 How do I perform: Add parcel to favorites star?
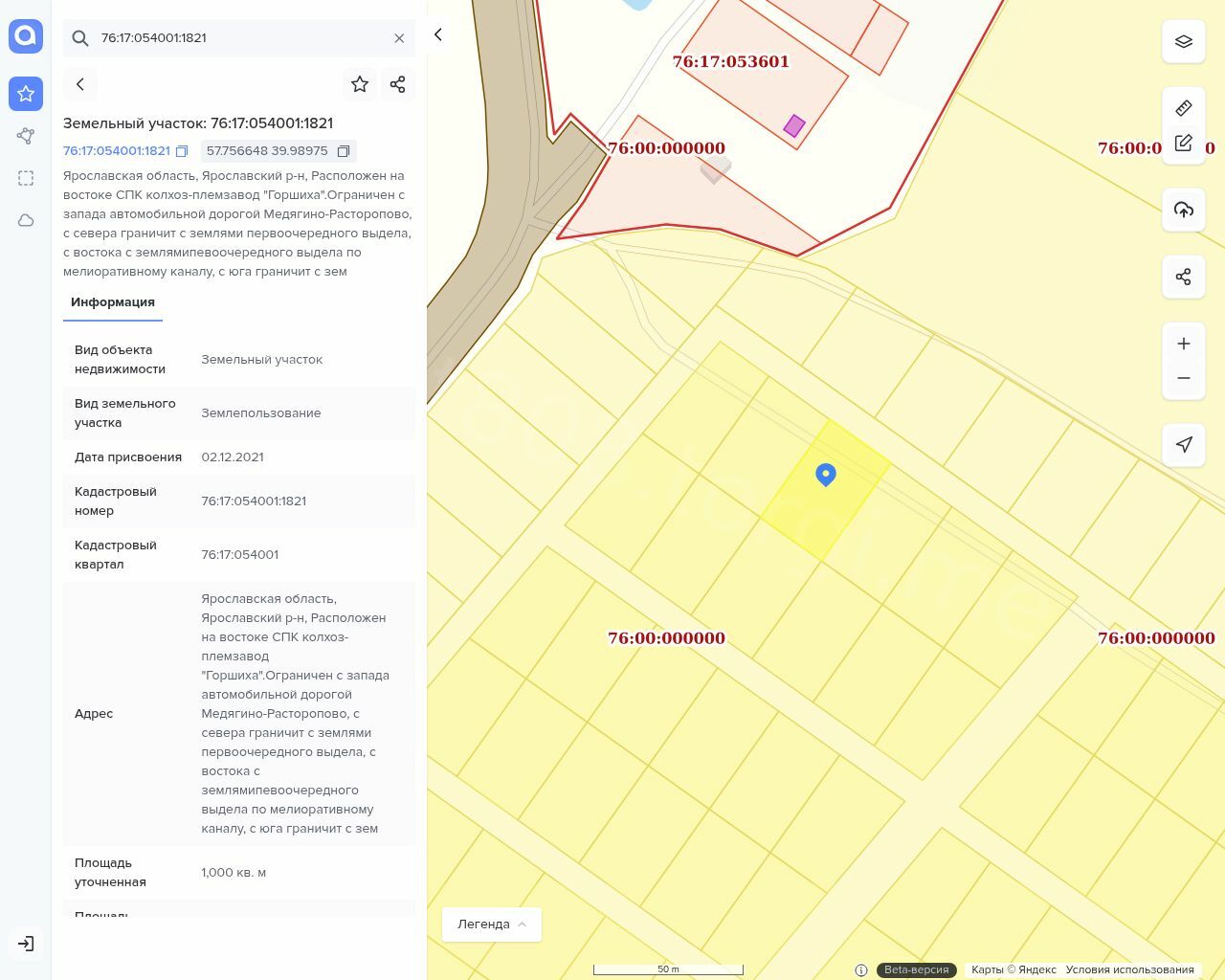point(360,84)
